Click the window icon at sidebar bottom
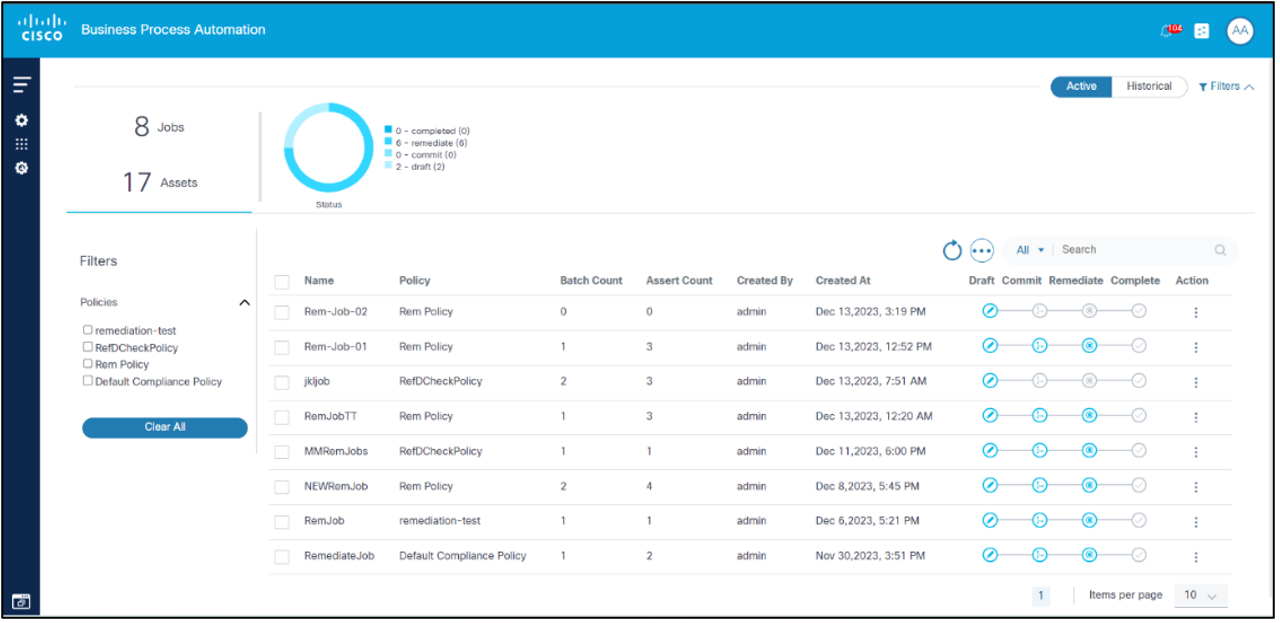The height and width of the screenshot is (623, 1280). (21, 602)
